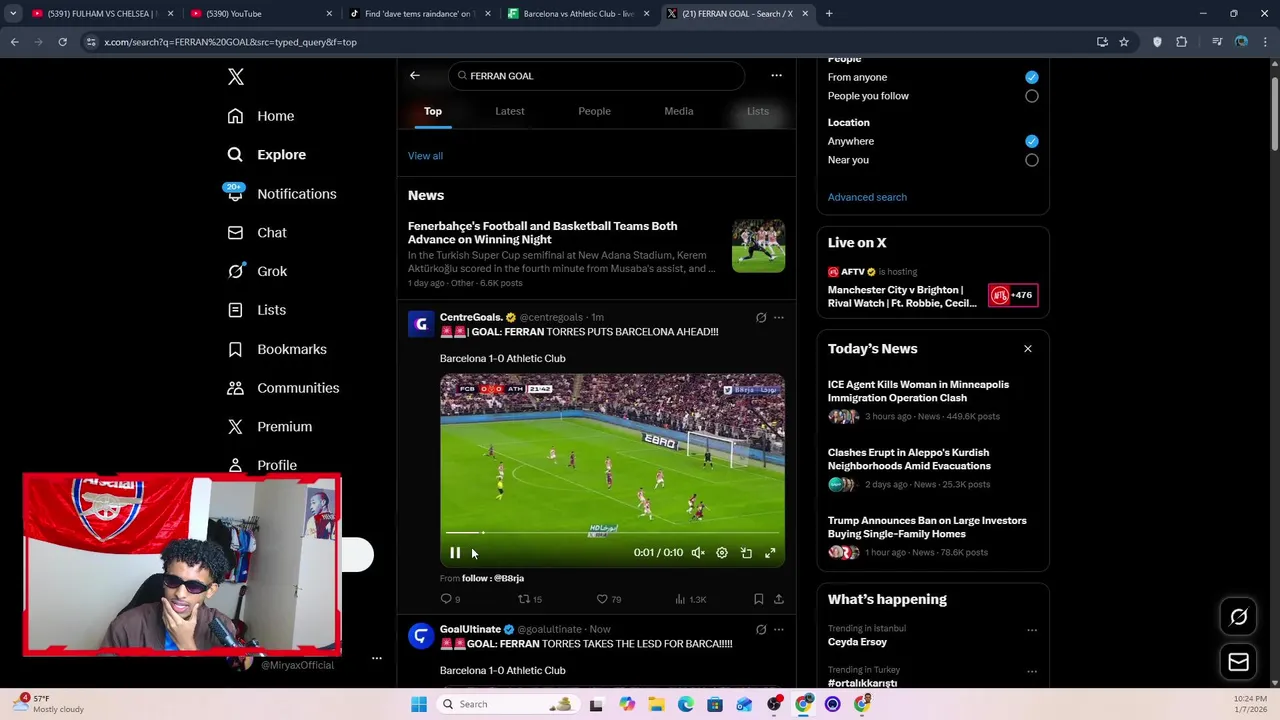Open the more menu on the CentreGoals post
The image size is (1280, 720).
pos(779,318)
